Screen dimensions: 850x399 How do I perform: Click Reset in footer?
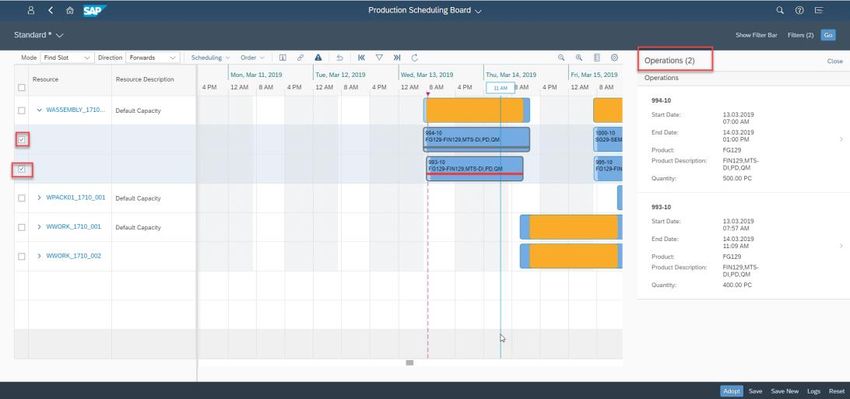pos(836,391)
